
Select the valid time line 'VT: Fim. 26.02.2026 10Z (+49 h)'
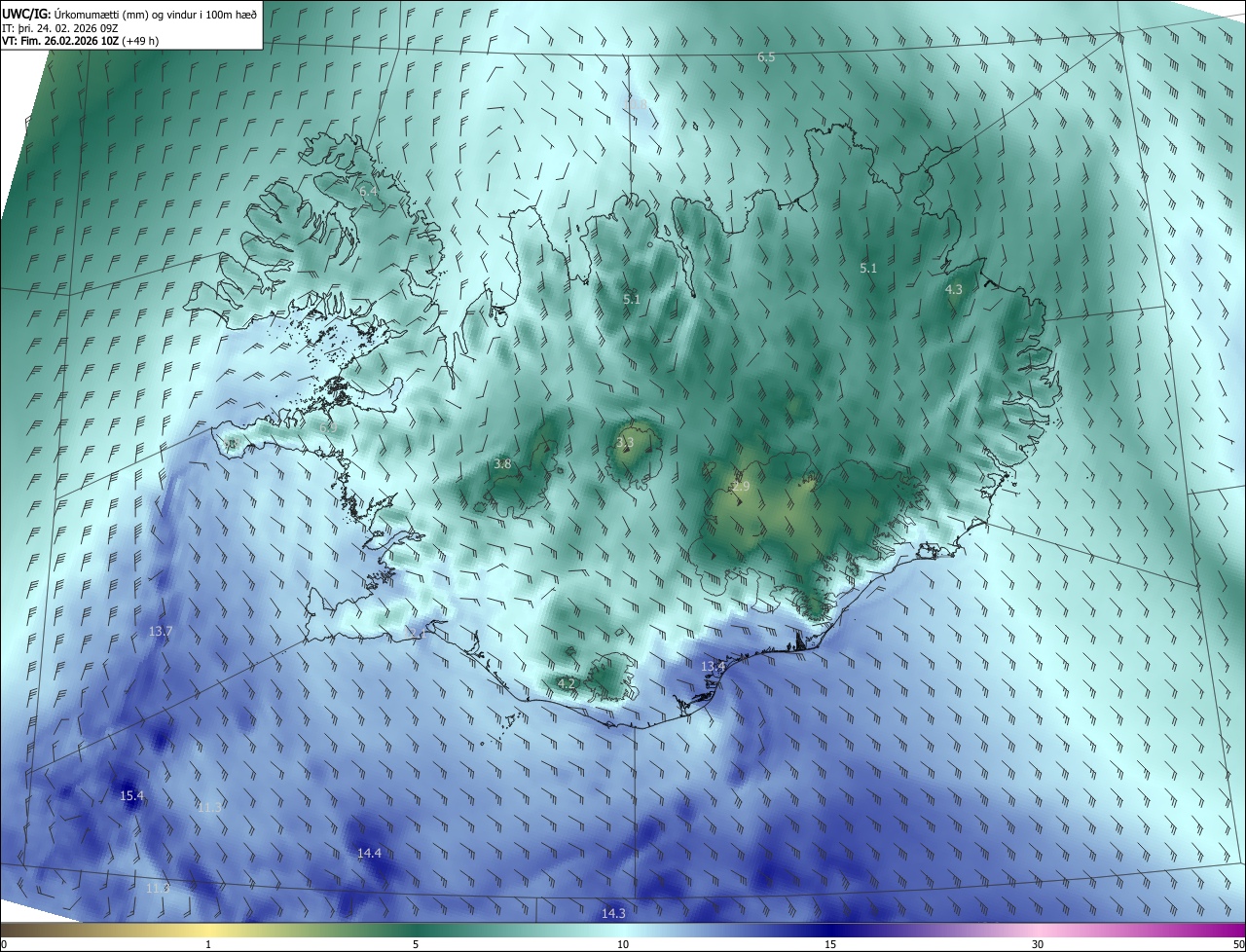[x=81, y=41]
